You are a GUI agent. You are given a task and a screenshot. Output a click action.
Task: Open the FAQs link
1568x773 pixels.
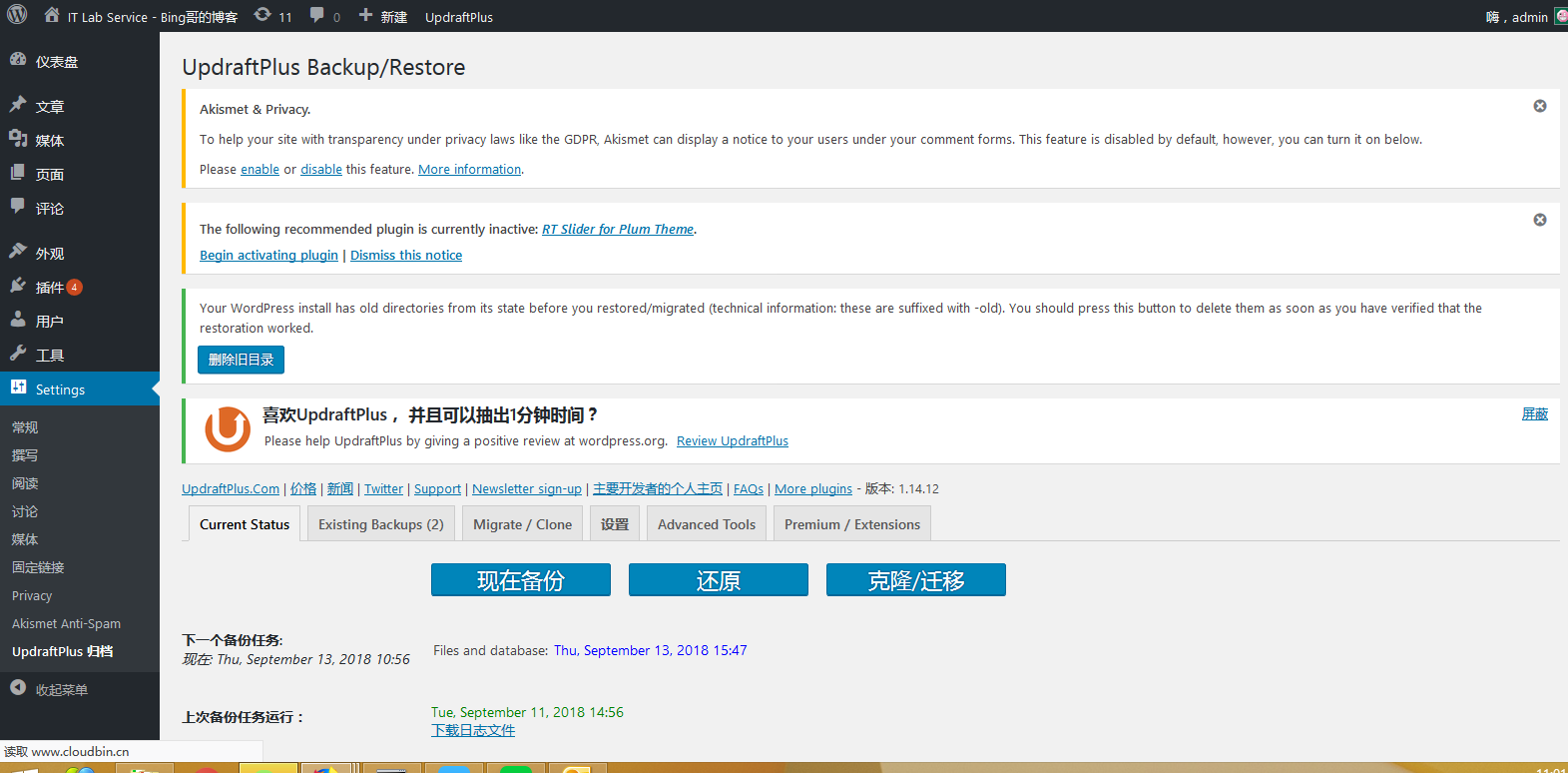point(749,489)
